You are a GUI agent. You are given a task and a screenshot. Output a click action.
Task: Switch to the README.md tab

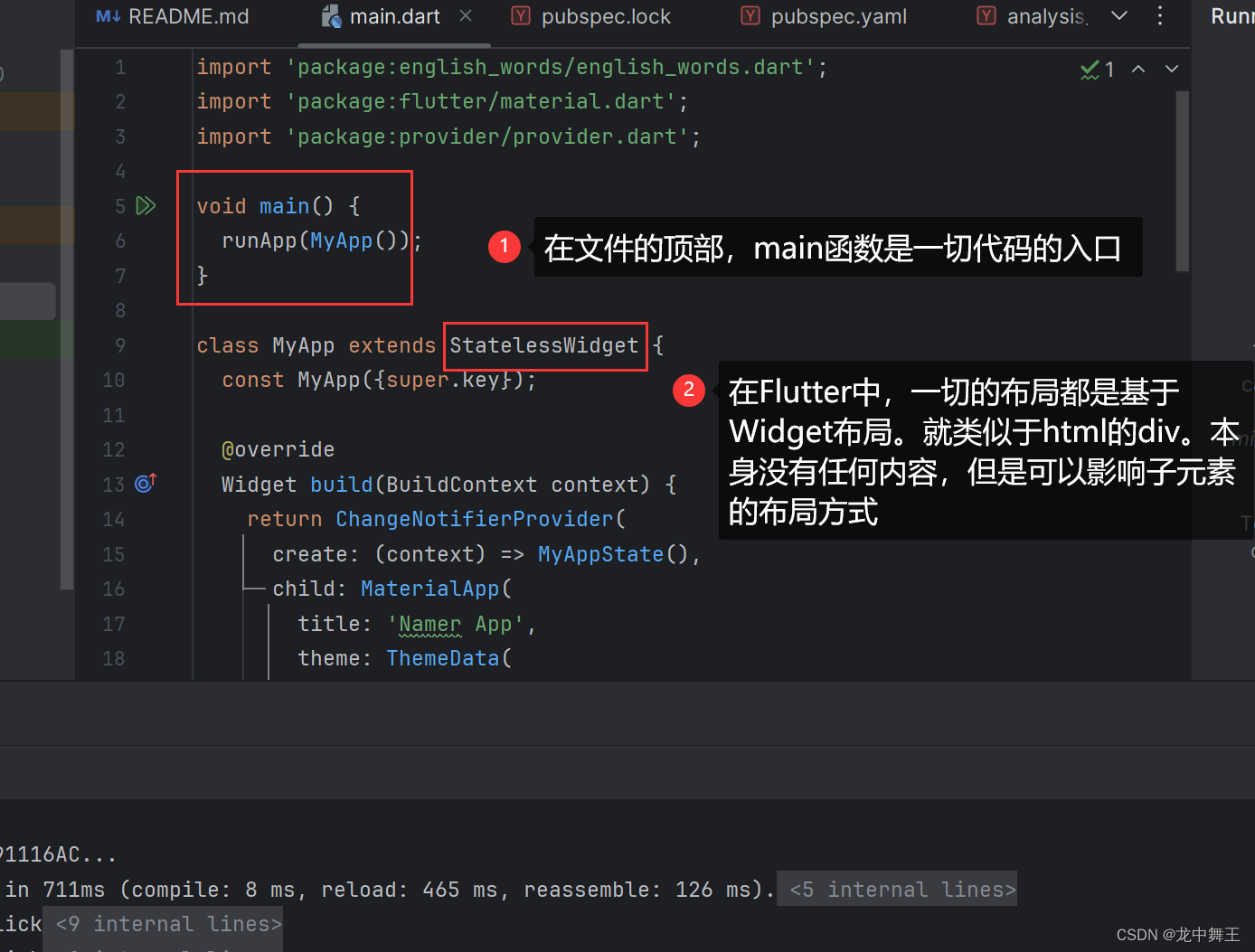pos(172,16)
